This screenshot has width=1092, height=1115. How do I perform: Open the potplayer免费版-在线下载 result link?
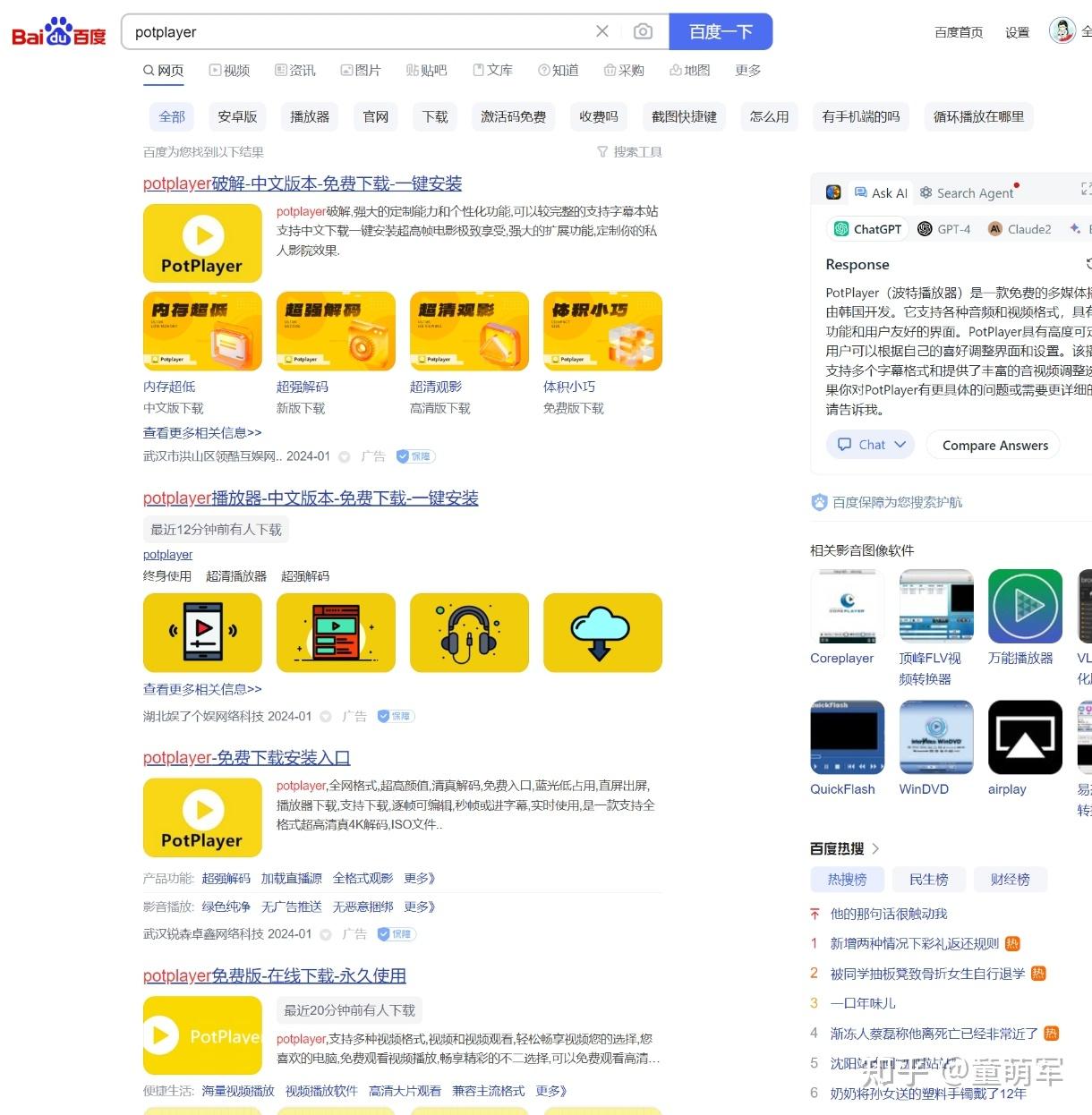[x=275, y=975]
